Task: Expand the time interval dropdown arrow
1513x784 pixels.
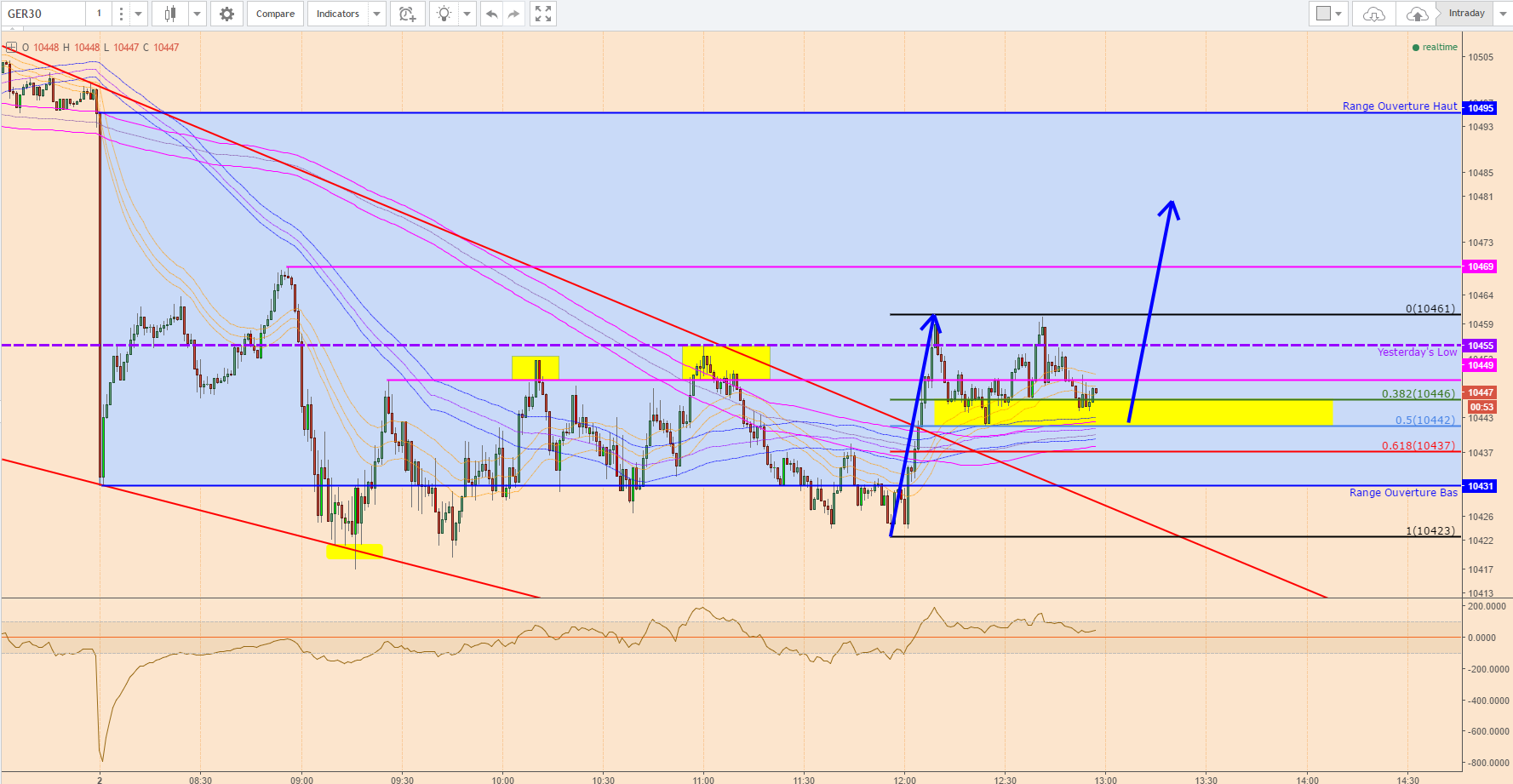Action: coord(138,14)
